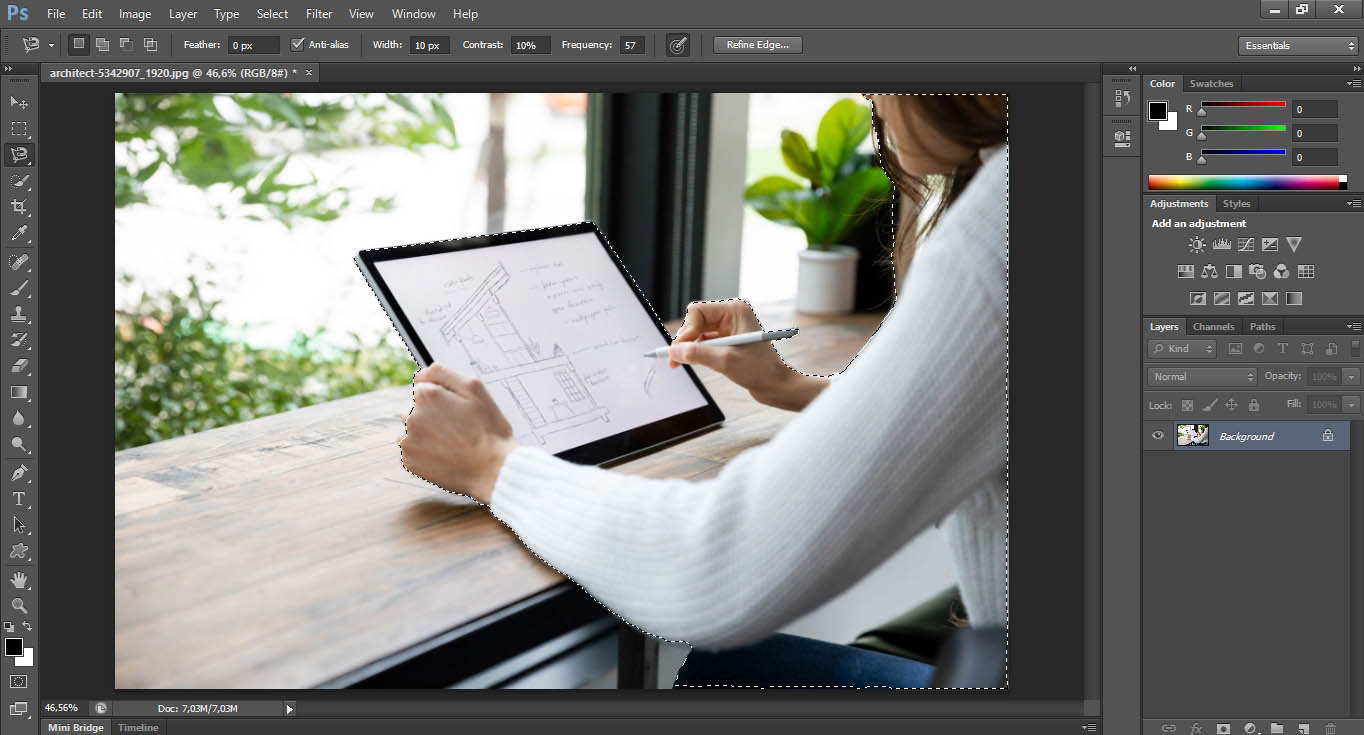Viewport: 1364px width, 735px height.
Task: Open the layer blending mode dropdown
Action: point(1200,376)
